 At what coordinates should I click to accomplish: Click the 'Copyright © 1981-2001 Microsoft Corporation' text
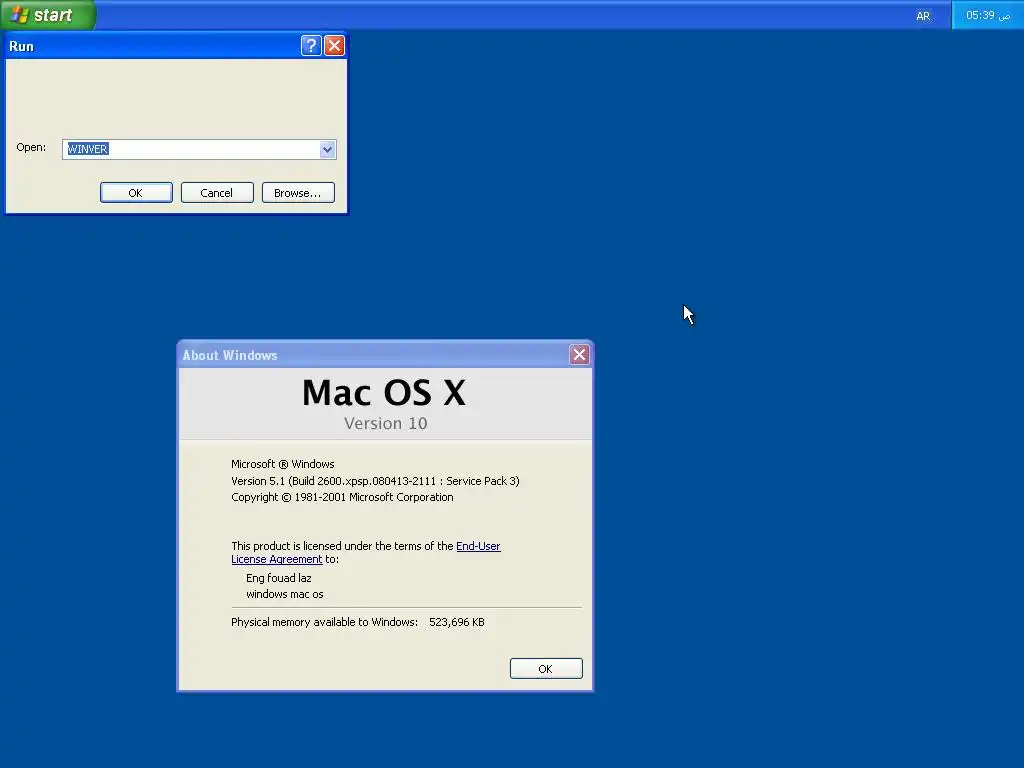pos(342,497)
